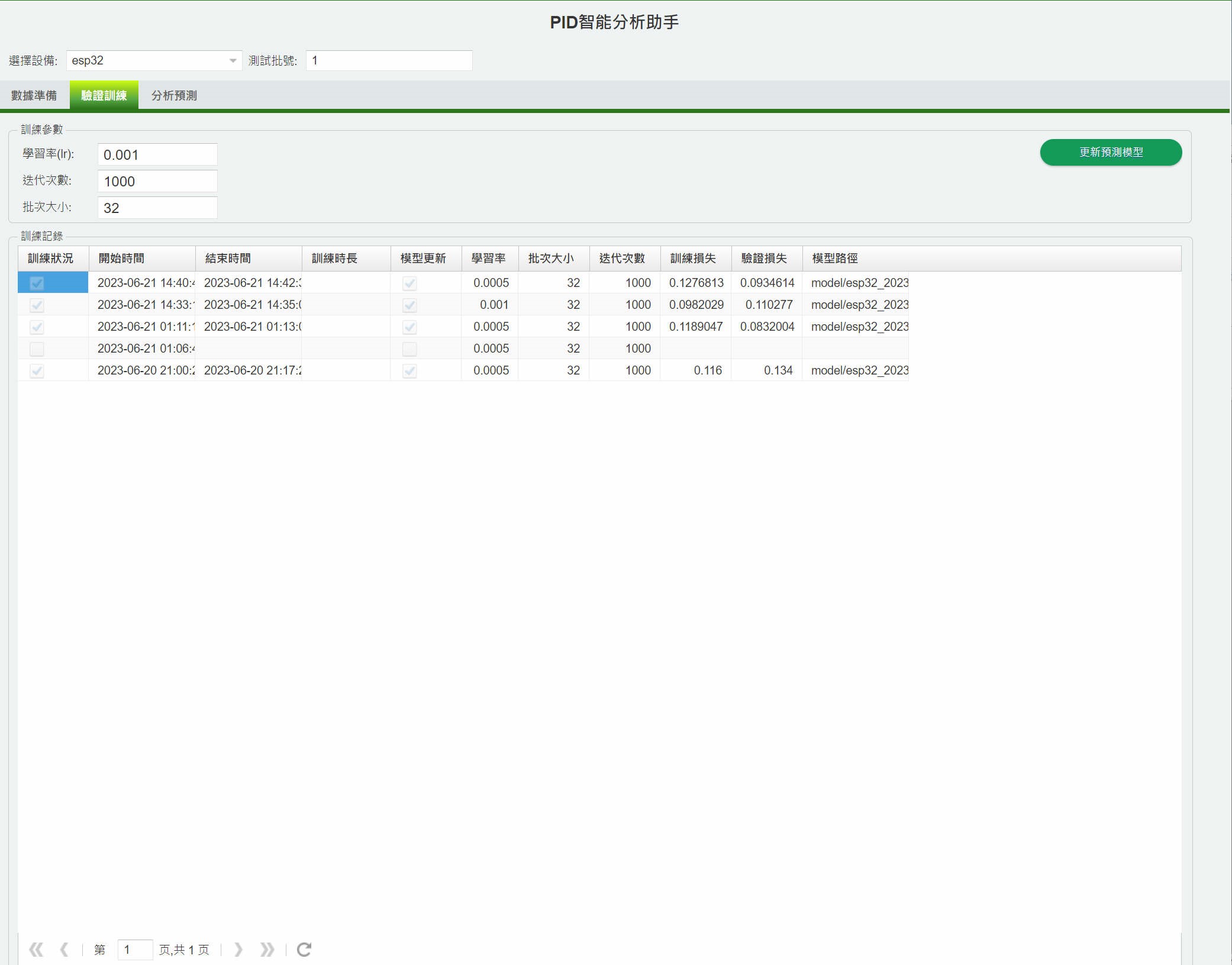Toggle empty model update checkbox for 01:06 record

(409, 349)
